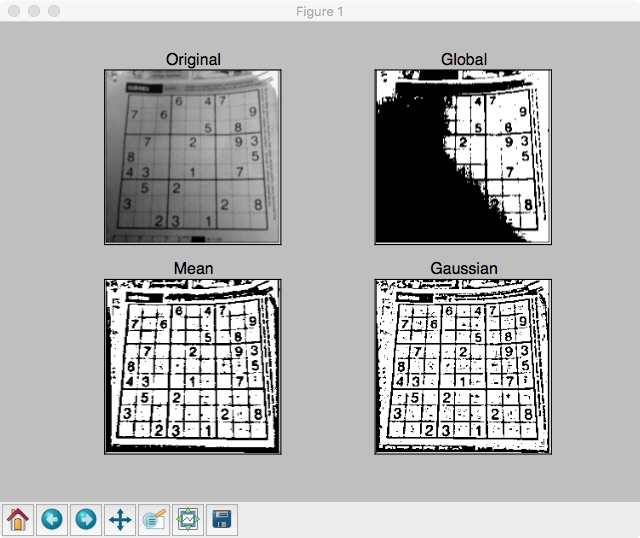Click the Home reset view icon
The width and height of the screenshot is (640, 538).
click(x=18, y=520)
